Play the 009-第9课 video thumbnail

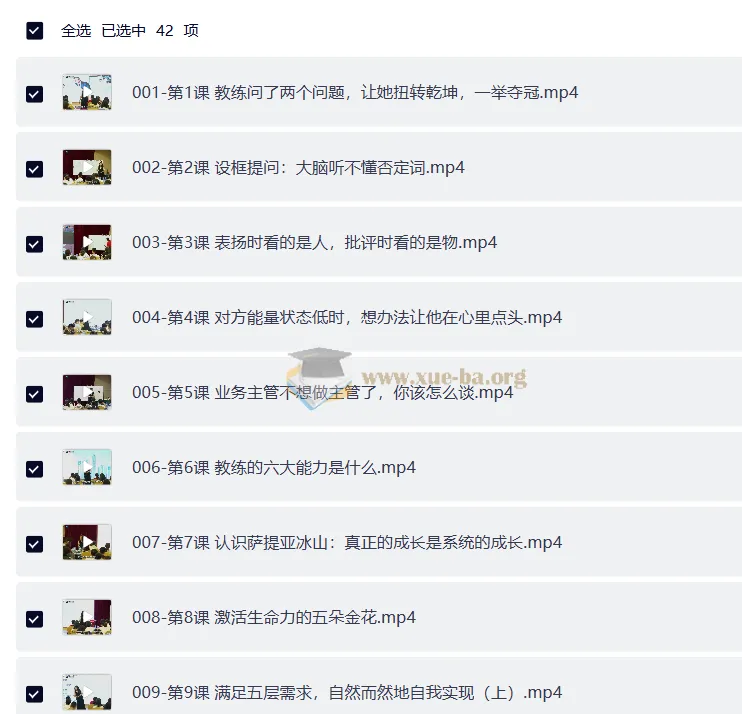point(87,692)
